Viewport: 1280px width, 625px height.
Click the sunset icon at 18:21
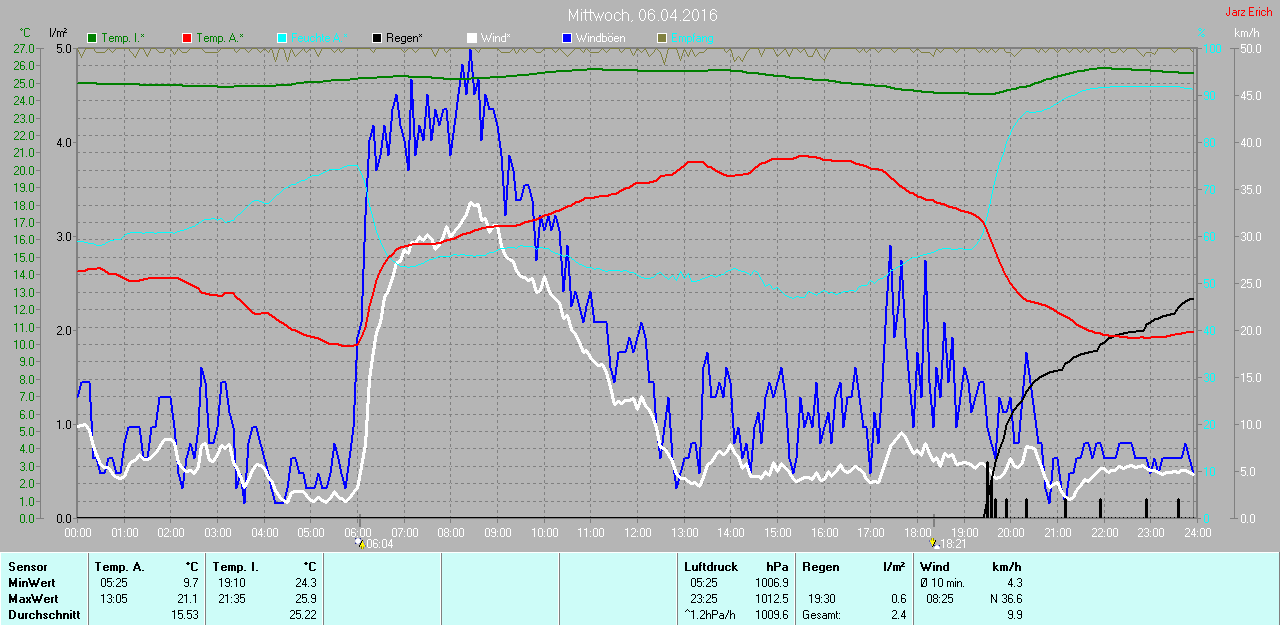click(x=933, y=543)
